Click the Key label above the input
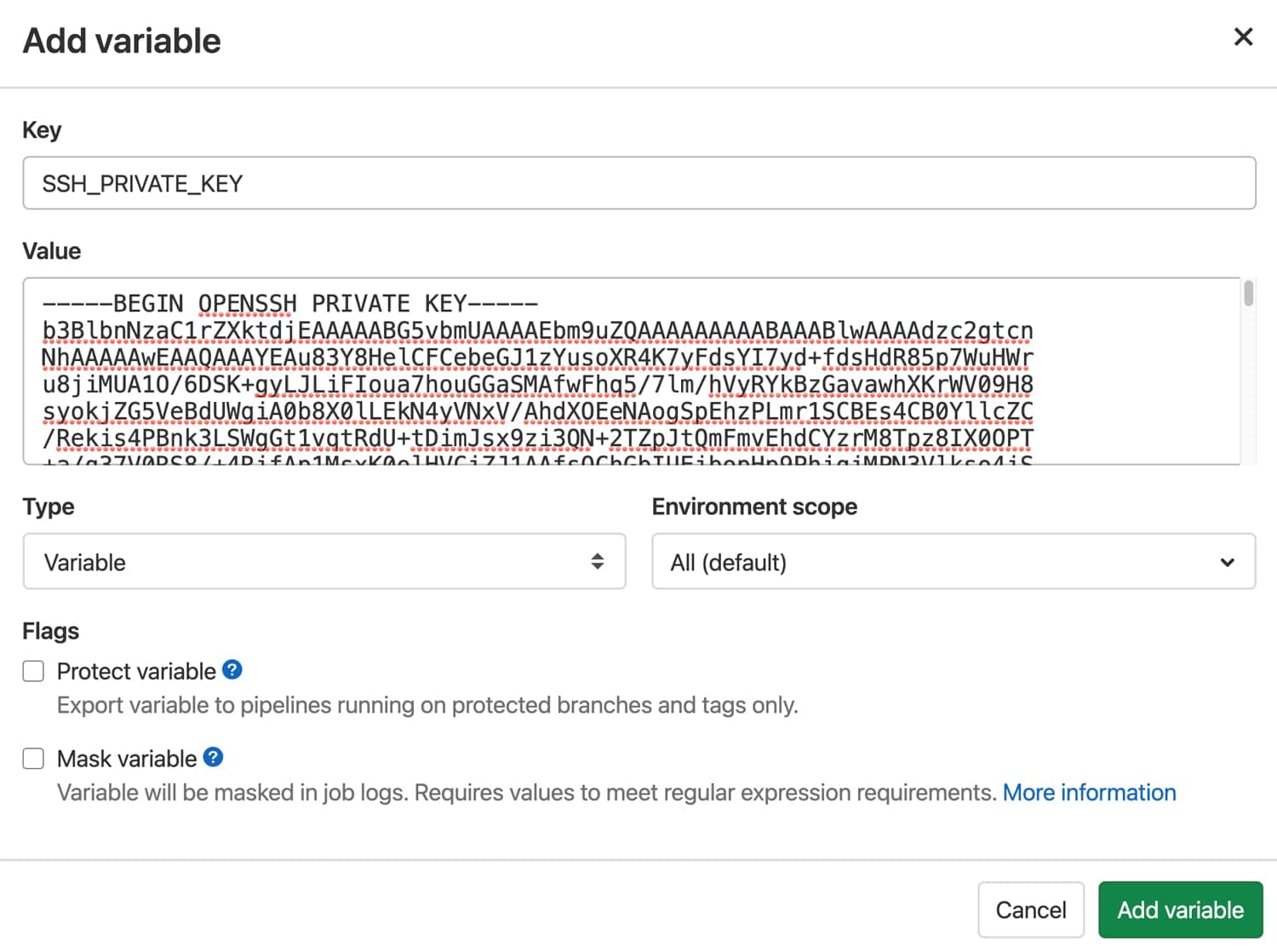1277x952 pixels. coord(42,129)
